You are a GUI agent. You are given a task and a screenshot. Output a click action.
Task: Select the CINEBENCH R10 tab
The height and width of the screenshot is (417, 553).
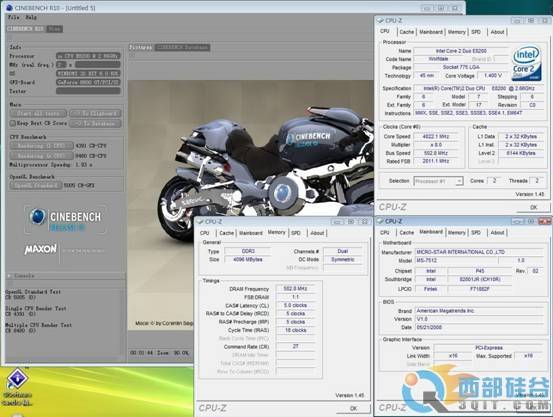pos(25,29)
